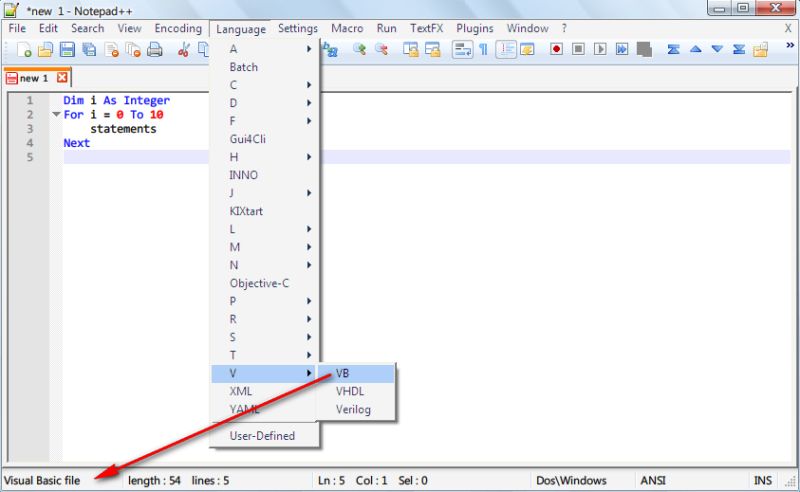The height and width of the screenshot is (492, 800).
Task: Click the blue down-triangle toolbar icon
Action: pos(717,50)
